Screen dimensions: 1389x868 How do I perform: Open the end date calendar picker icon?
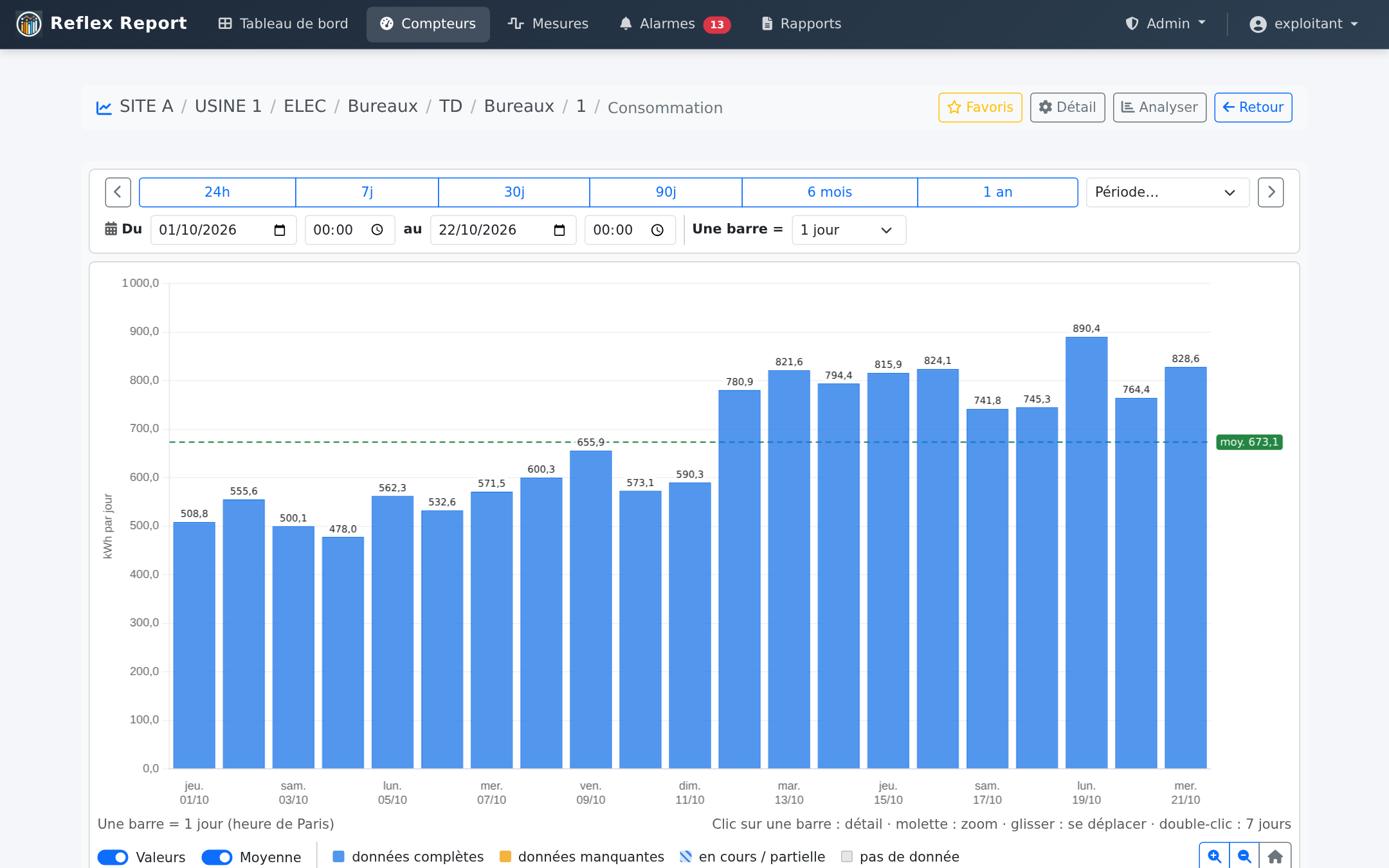[x=559, y=230]
